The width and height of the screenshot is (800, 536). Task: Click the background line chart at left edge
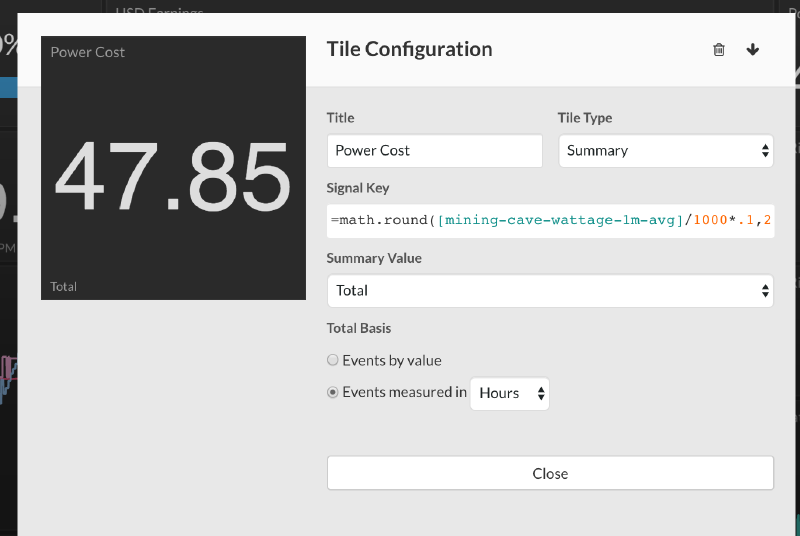pyautogui.click(x=7, y=375)
